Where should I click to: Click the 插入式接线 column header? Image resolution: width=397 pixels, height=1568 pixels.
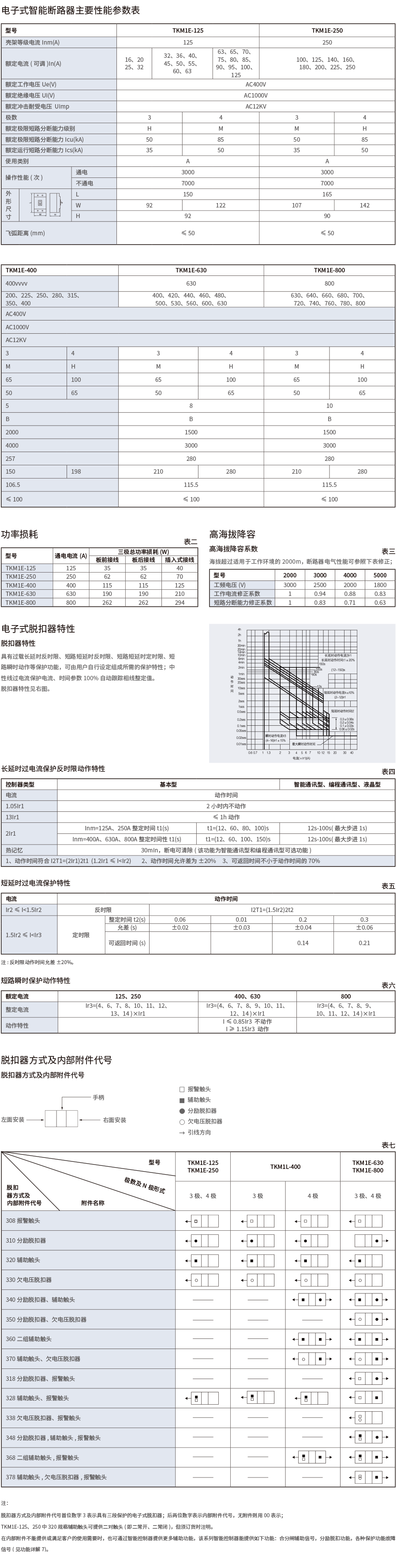pyautogui.click(x=180, y=560)
